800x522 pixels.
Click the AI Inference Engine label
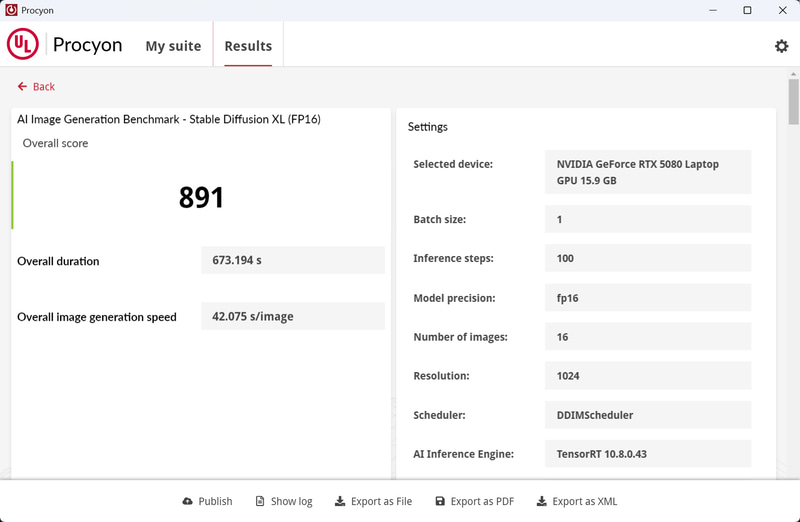(463, 454)
